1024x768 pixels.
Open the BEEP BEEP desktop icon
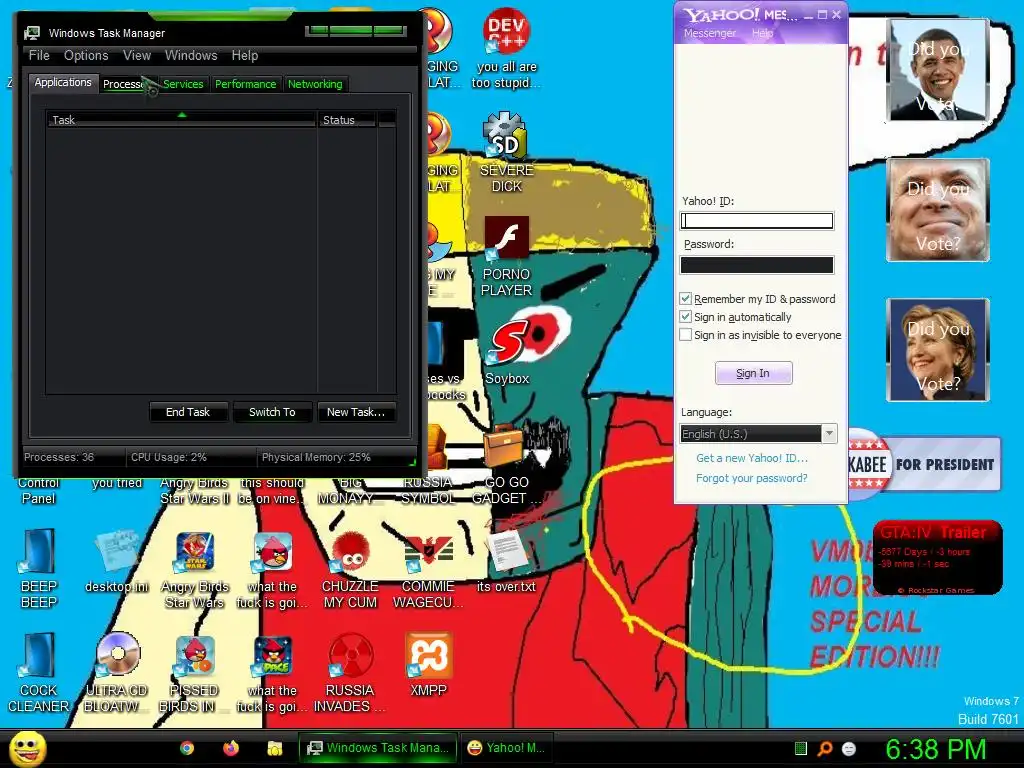(39, 552)
